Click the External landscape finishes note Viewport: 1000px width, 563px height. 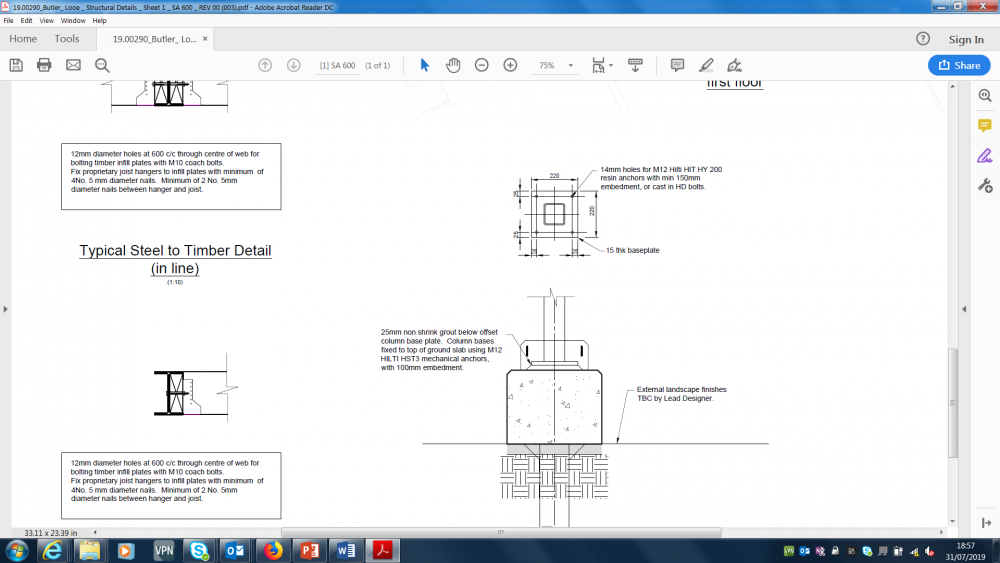[x=681, y=394]
